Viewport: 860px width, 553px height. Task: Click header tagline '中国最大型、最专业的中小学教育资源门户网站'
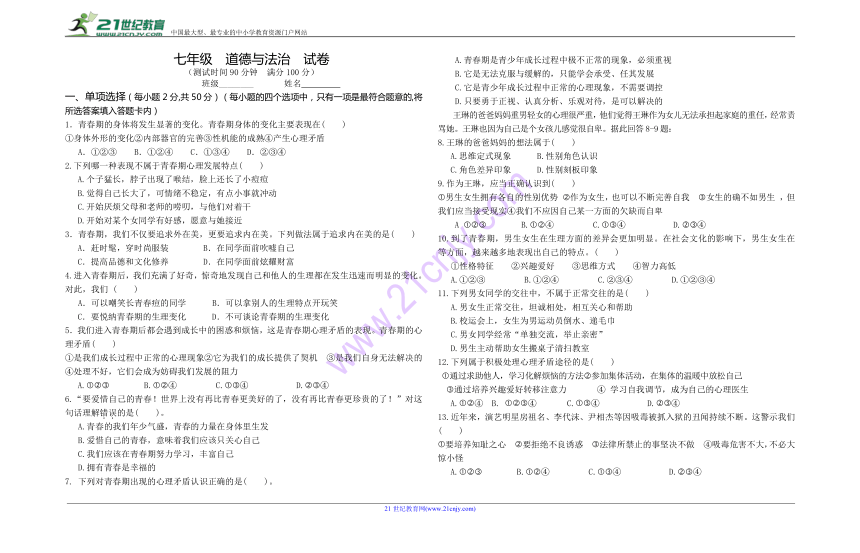(x=239, y=32)
